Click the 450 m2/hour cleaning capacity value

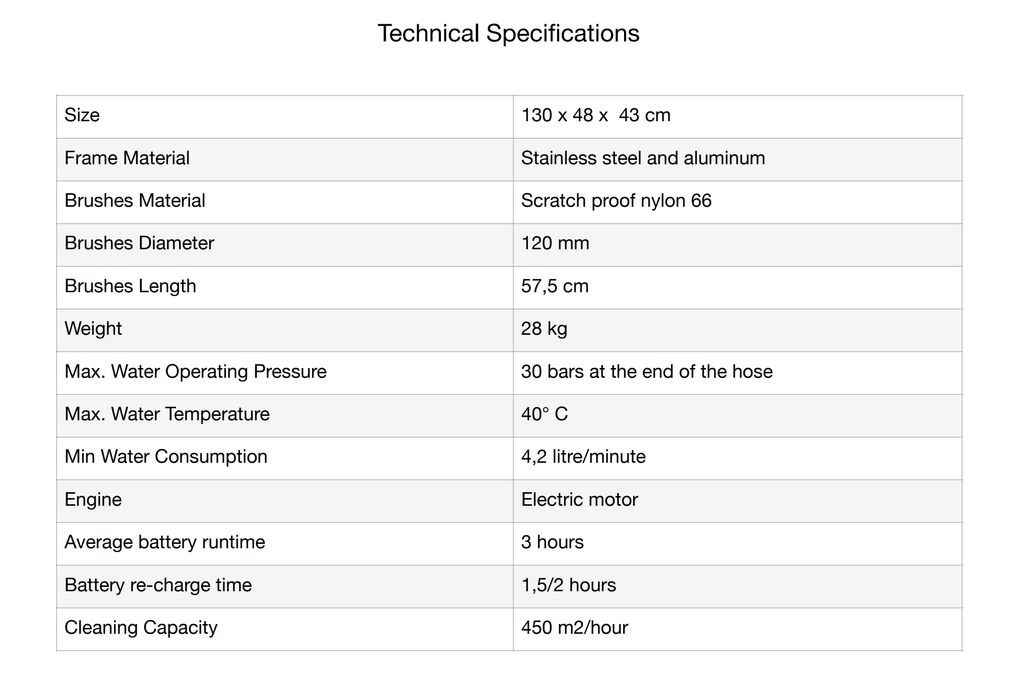[574, 628]
